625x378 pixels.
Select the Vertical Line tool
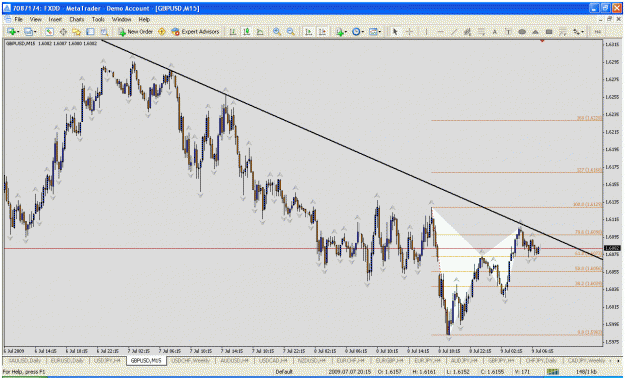[426, 32]
